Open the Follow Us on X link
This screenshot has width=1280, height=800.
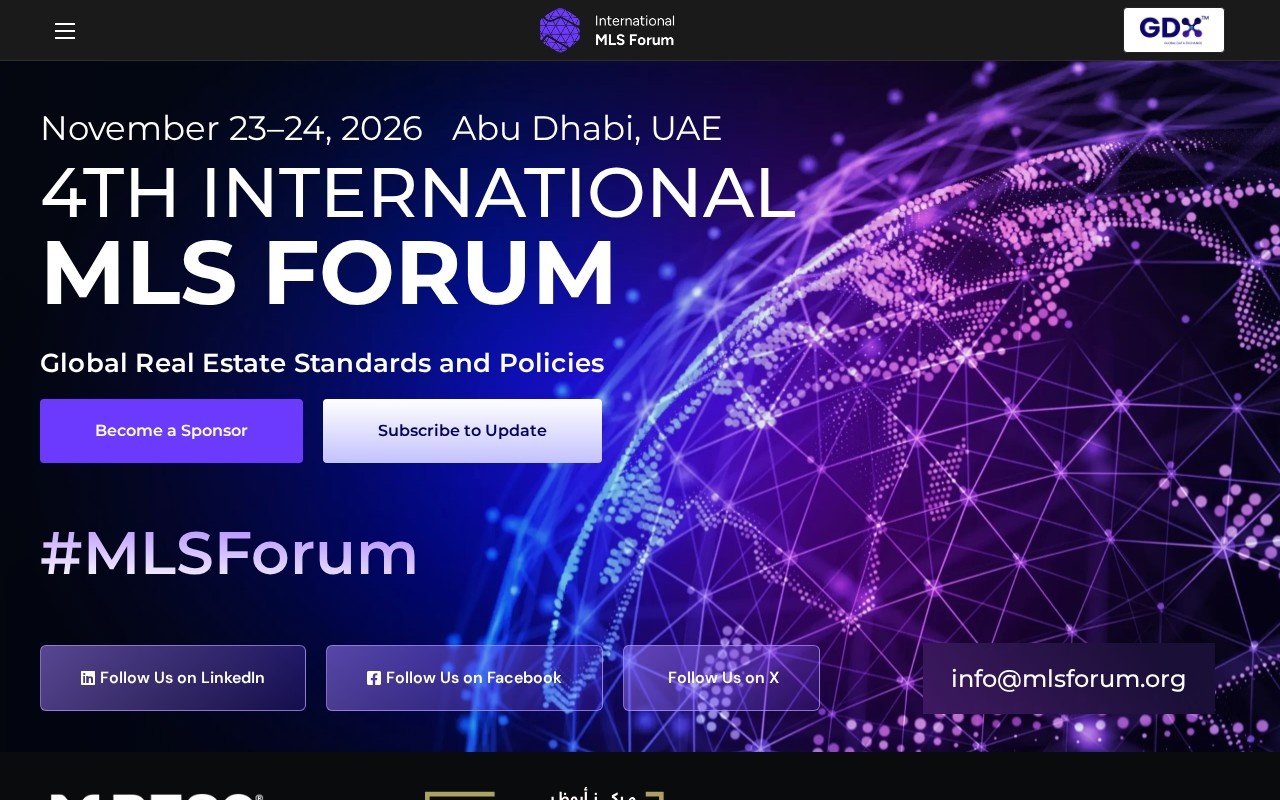(x=722, y=678)
